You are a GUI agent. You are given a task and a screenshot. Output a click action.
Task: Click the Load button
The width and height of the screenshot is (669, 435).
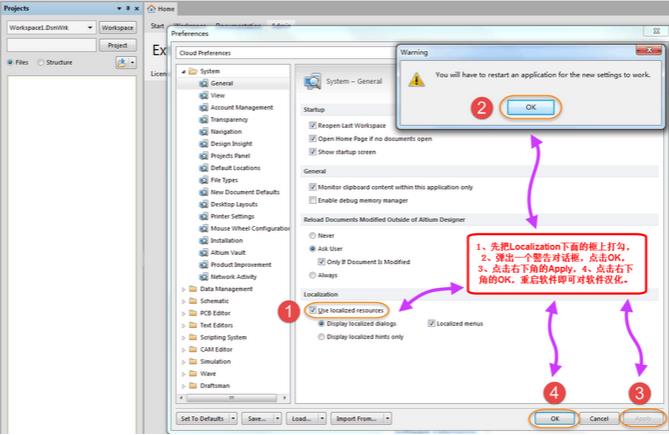coord(302,419)
